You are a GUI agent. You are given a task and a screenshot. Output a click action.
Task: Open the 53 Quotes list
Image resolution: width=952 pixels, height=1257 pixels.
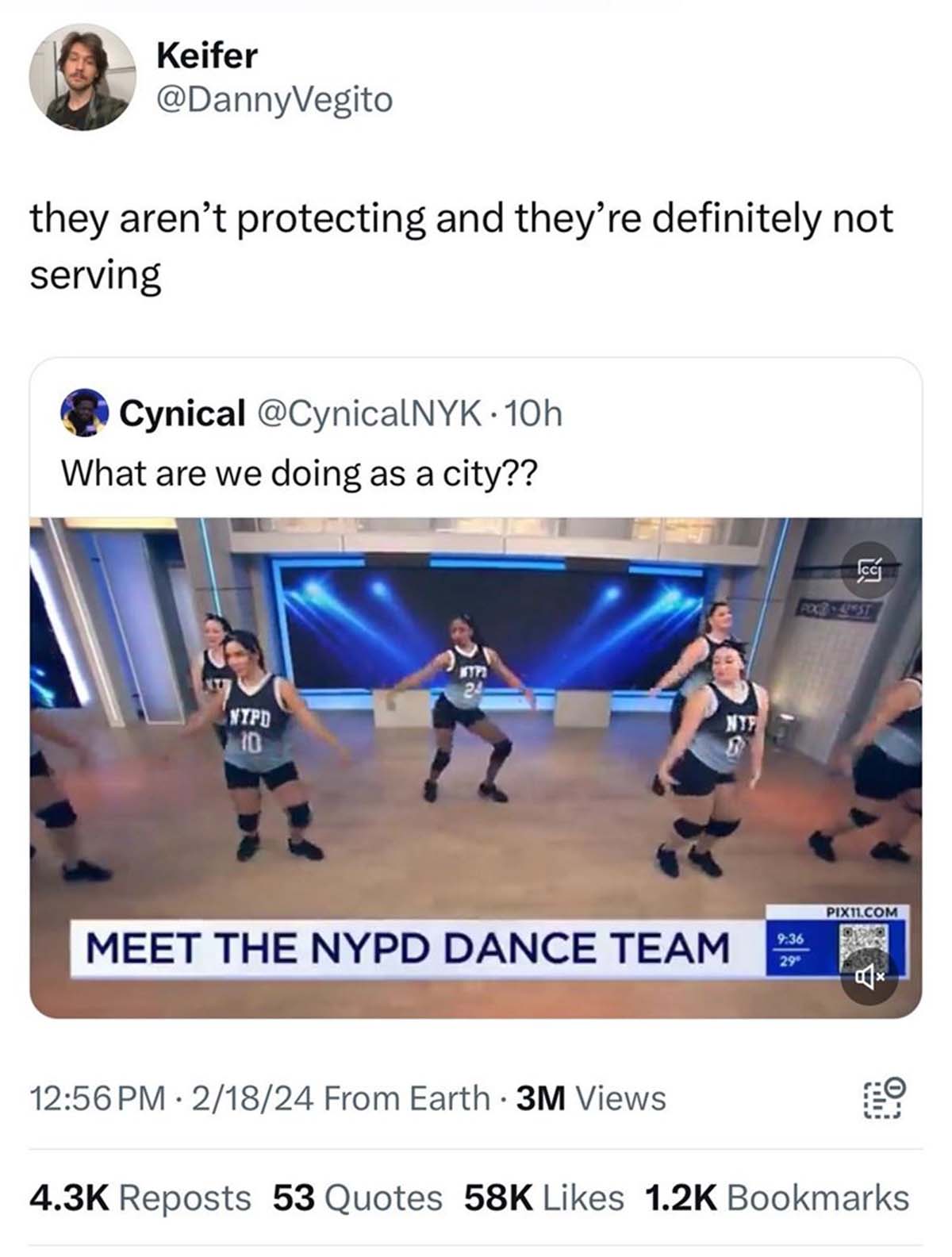click(357, 1197)
